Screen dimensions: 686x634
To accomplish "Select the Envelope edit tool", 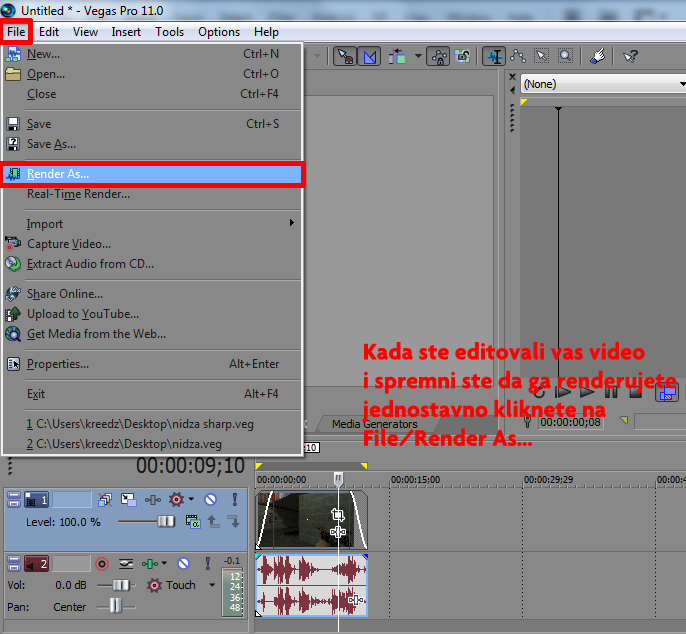I will point(518,56).
